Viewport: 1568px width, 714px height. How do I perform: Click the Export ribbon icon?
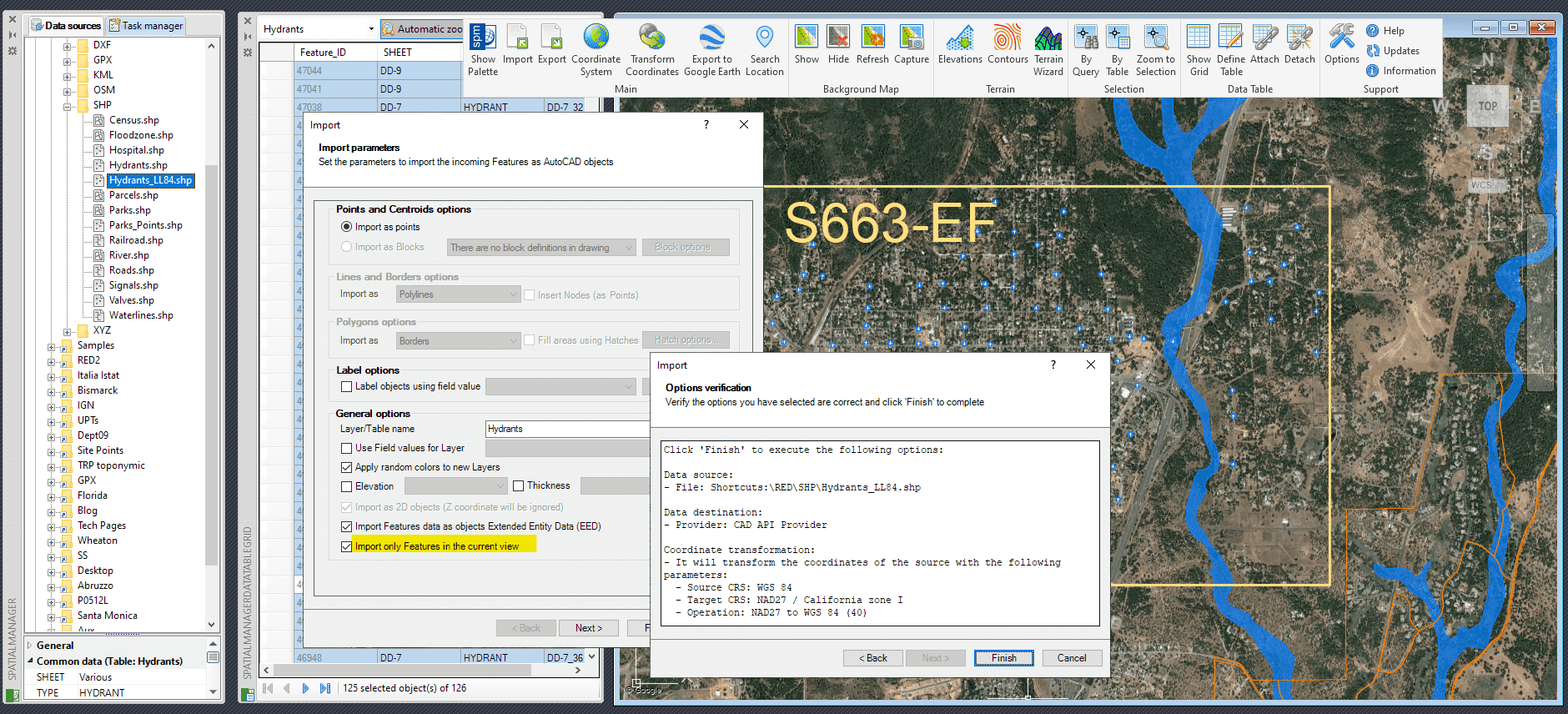click(551, 44)
